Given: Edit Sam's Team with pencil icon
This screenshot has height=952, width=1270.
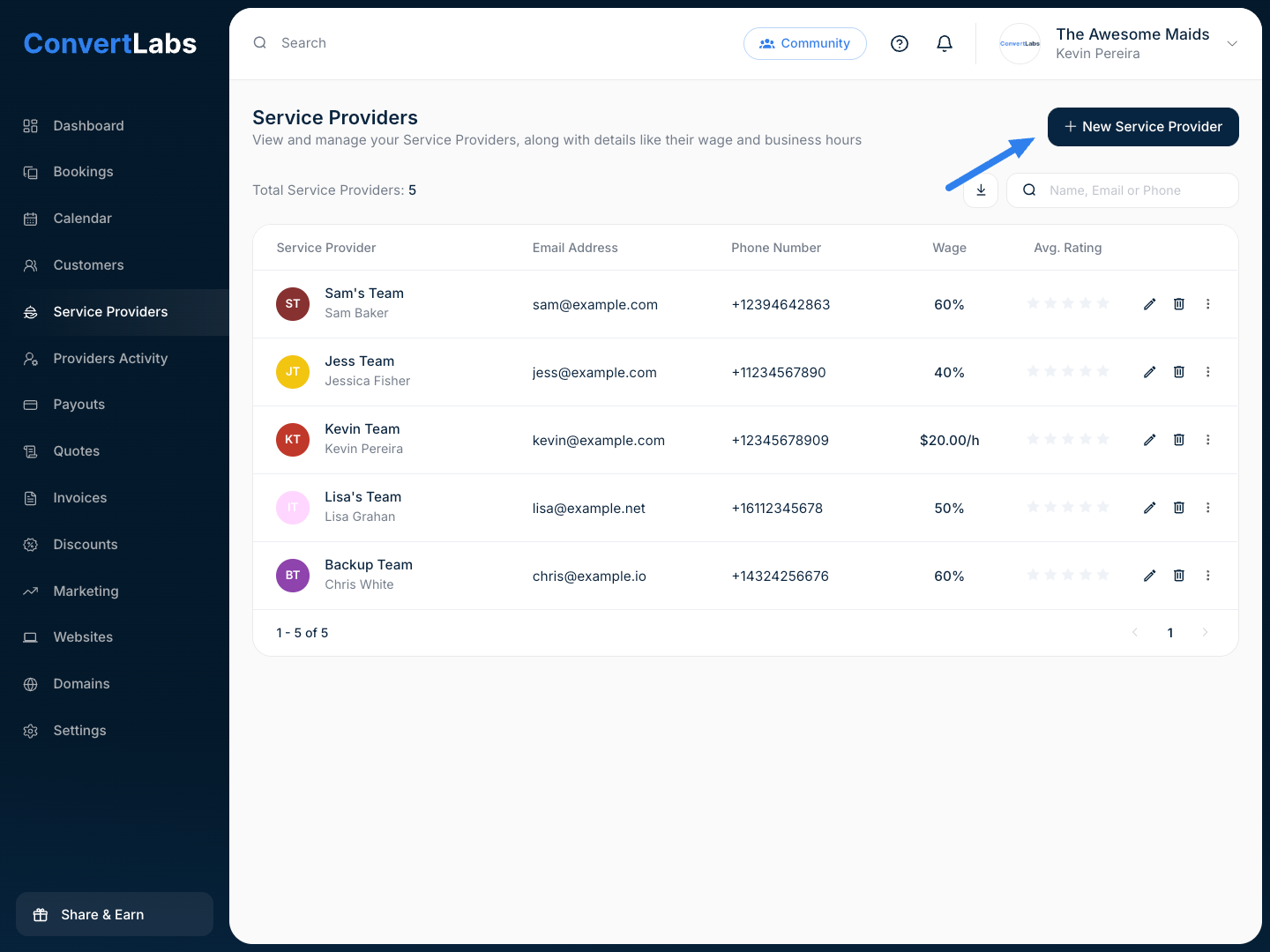Looking at the screenshot, I should 1149,304.
